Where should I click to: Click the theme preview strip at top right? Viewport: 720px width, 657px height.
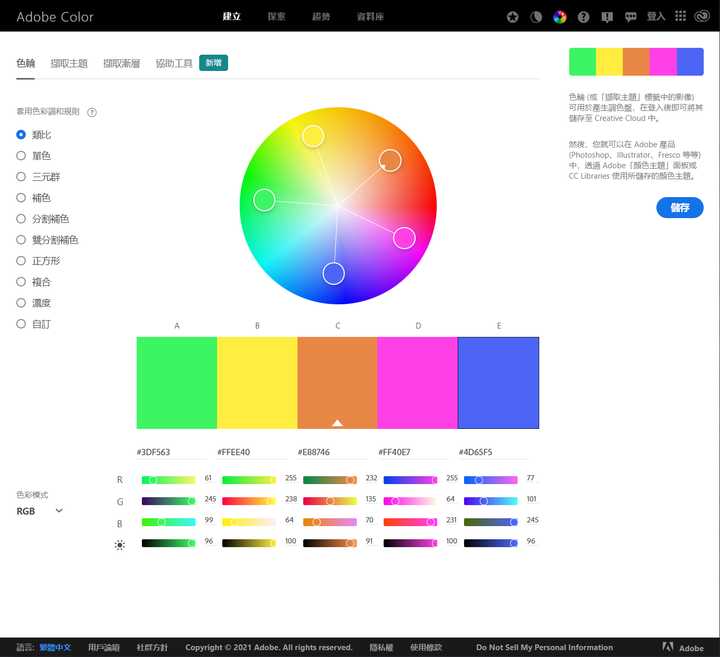636,62
